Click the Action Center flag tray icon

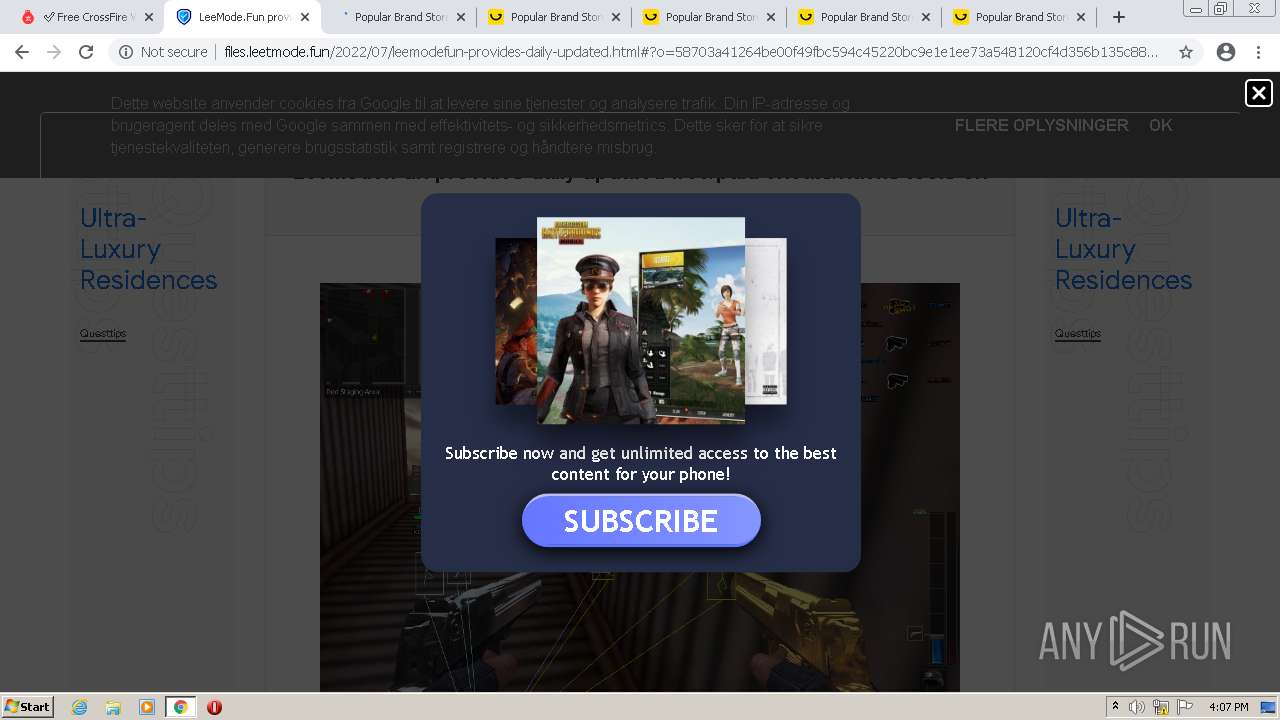[x=1185, y=707]
